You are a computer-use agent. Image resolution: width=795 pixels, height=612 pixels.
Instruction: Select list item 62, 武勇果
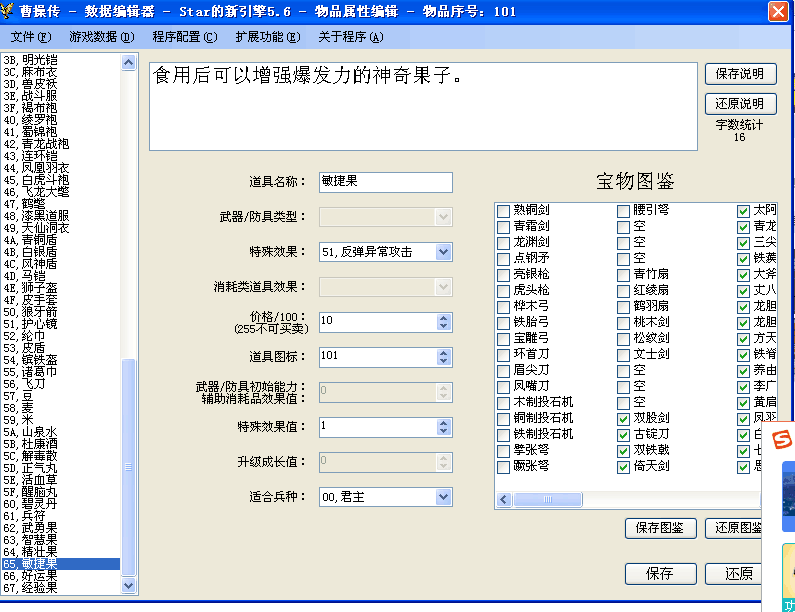tap(61, 528)
